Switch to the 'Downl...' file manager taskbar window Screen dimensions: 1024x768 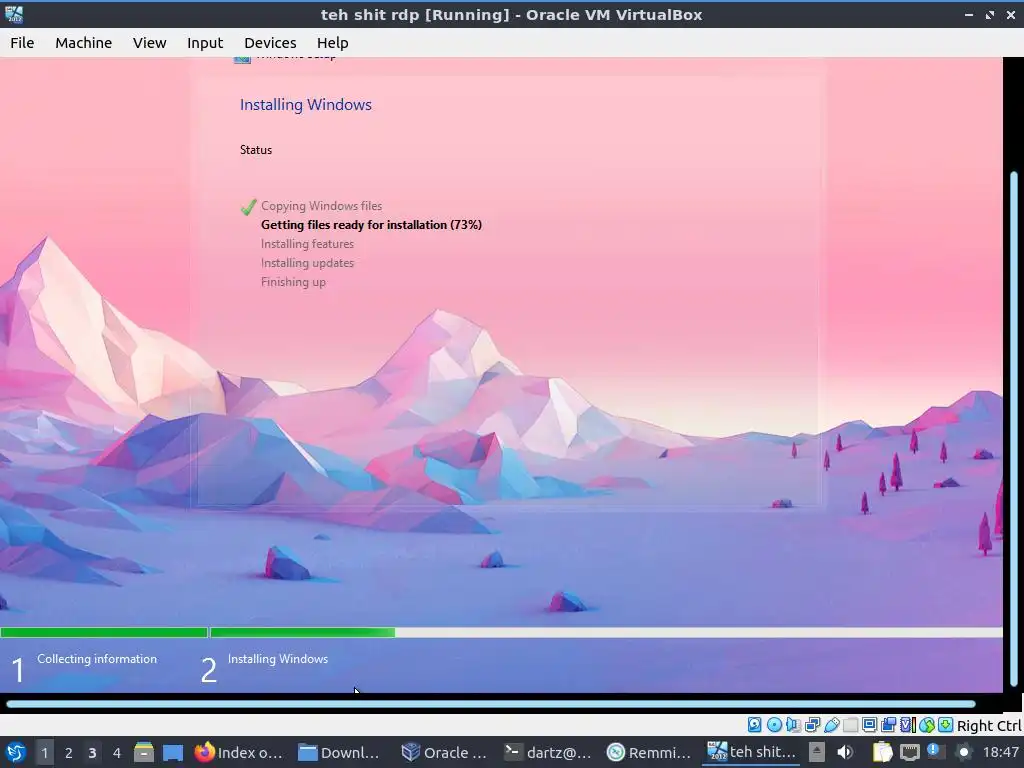coord(339,752)
